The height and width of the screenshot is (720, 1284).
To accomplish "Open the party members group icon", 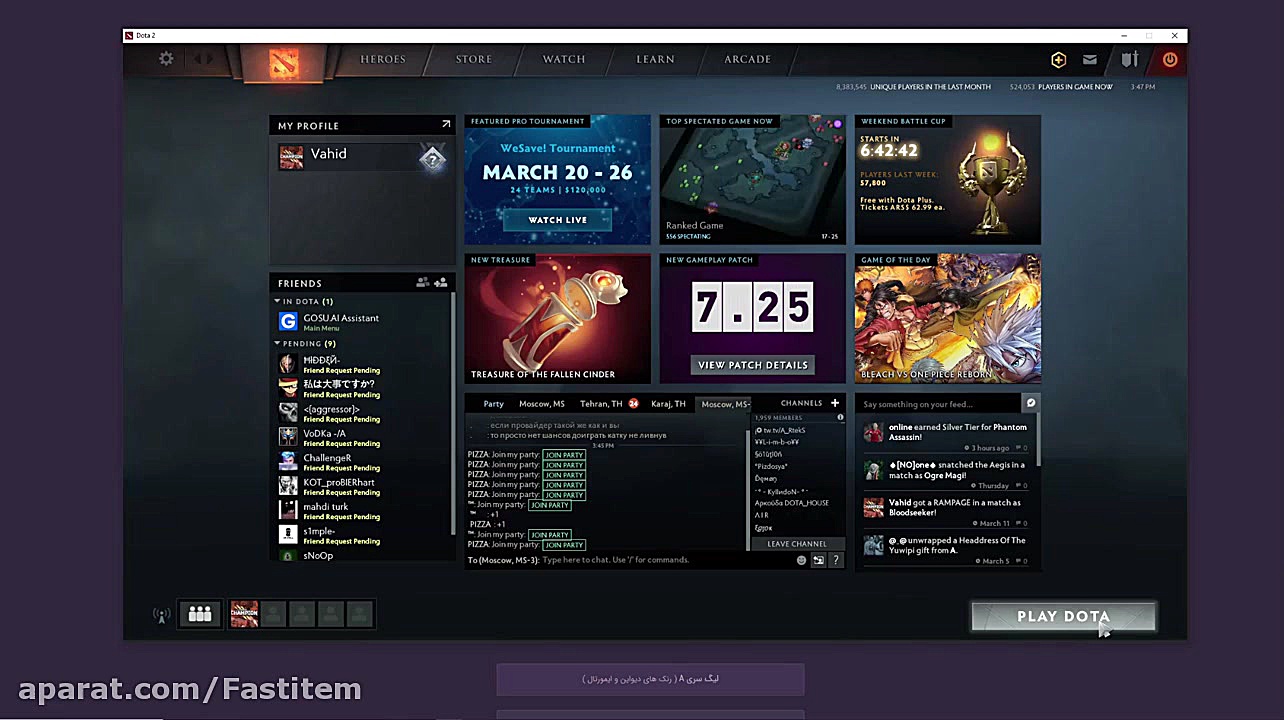I will click(200, 614).
